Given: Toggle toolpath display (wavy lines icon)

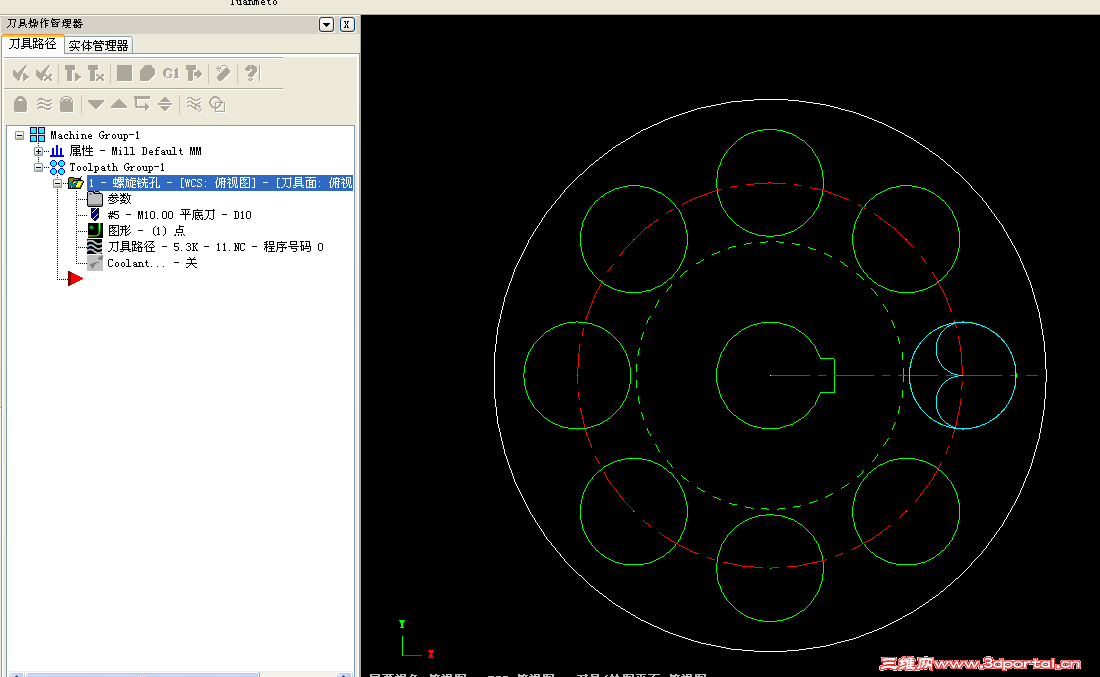Looking at the screenshot, I should (x=44, y=104).
